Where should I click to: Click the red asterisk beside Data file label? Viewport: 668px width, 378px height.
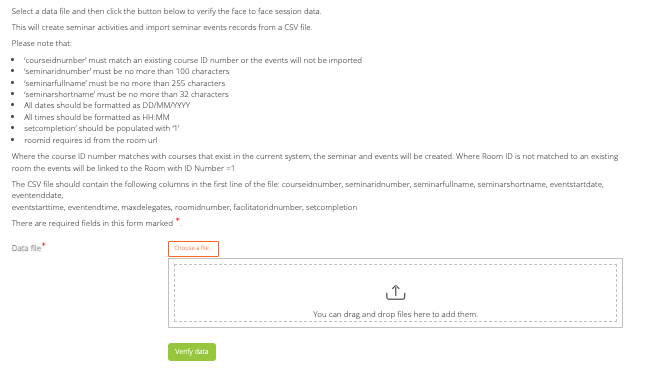pyautogui.click(x=43, y=245)
